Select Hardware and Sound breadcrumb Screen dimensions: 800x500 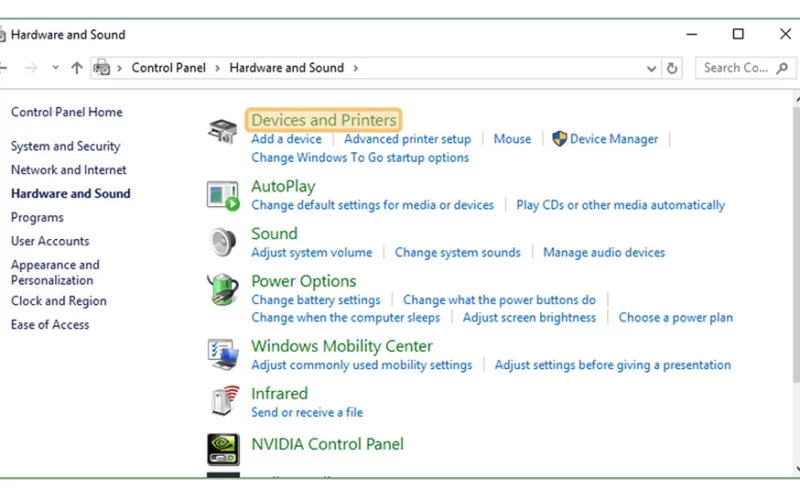coord(286,68)
